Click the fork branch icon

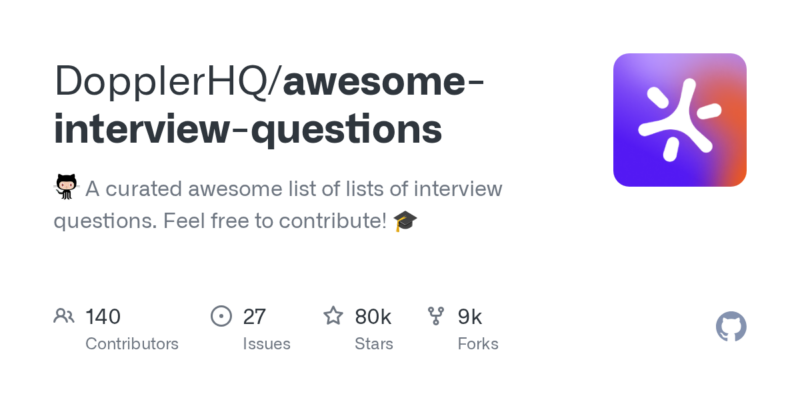[436, 317]
